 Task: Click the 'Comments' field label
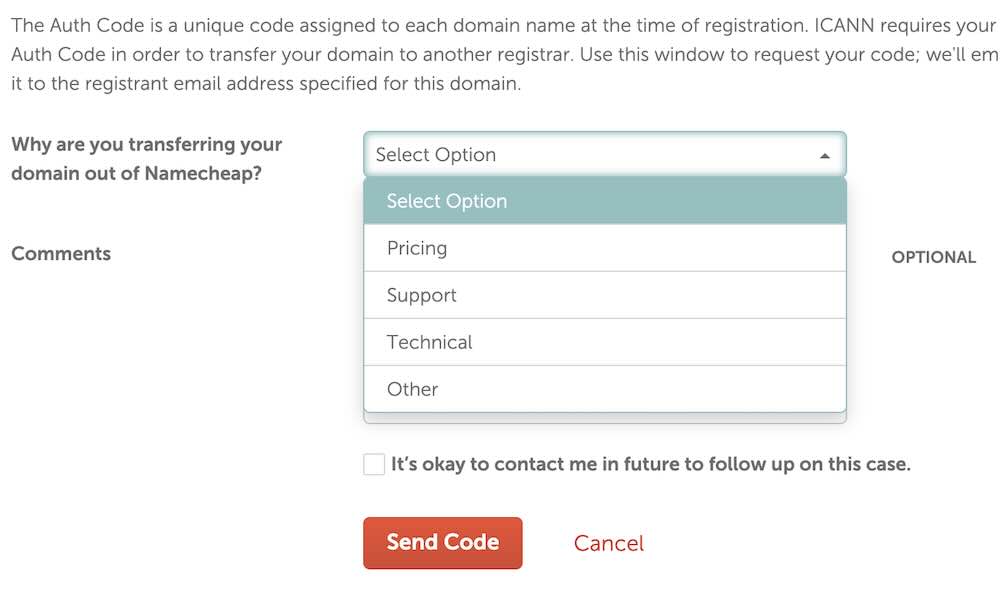(x=61, y=254)
